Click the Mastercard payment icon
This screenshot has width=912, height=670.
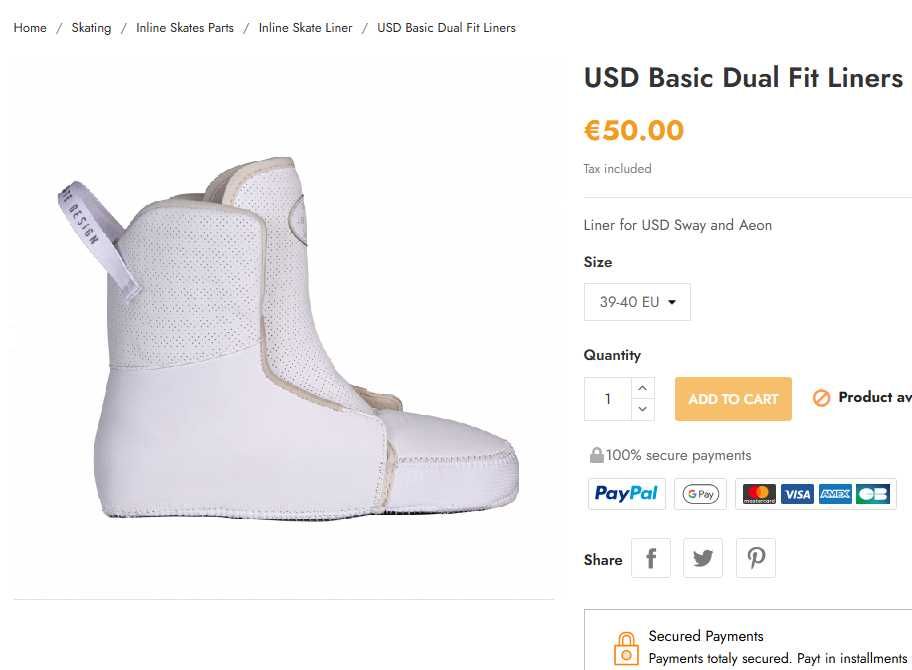coord(759,494)
